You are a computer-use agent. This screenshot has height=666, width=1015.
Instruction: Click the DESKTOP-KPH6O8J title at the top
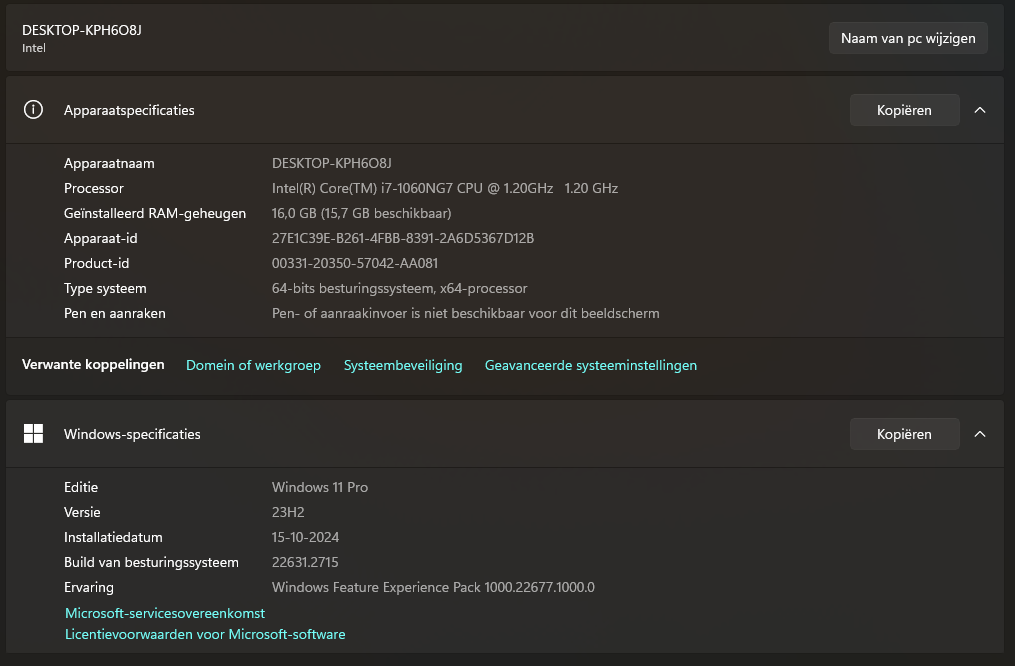[x=82, y=30]
